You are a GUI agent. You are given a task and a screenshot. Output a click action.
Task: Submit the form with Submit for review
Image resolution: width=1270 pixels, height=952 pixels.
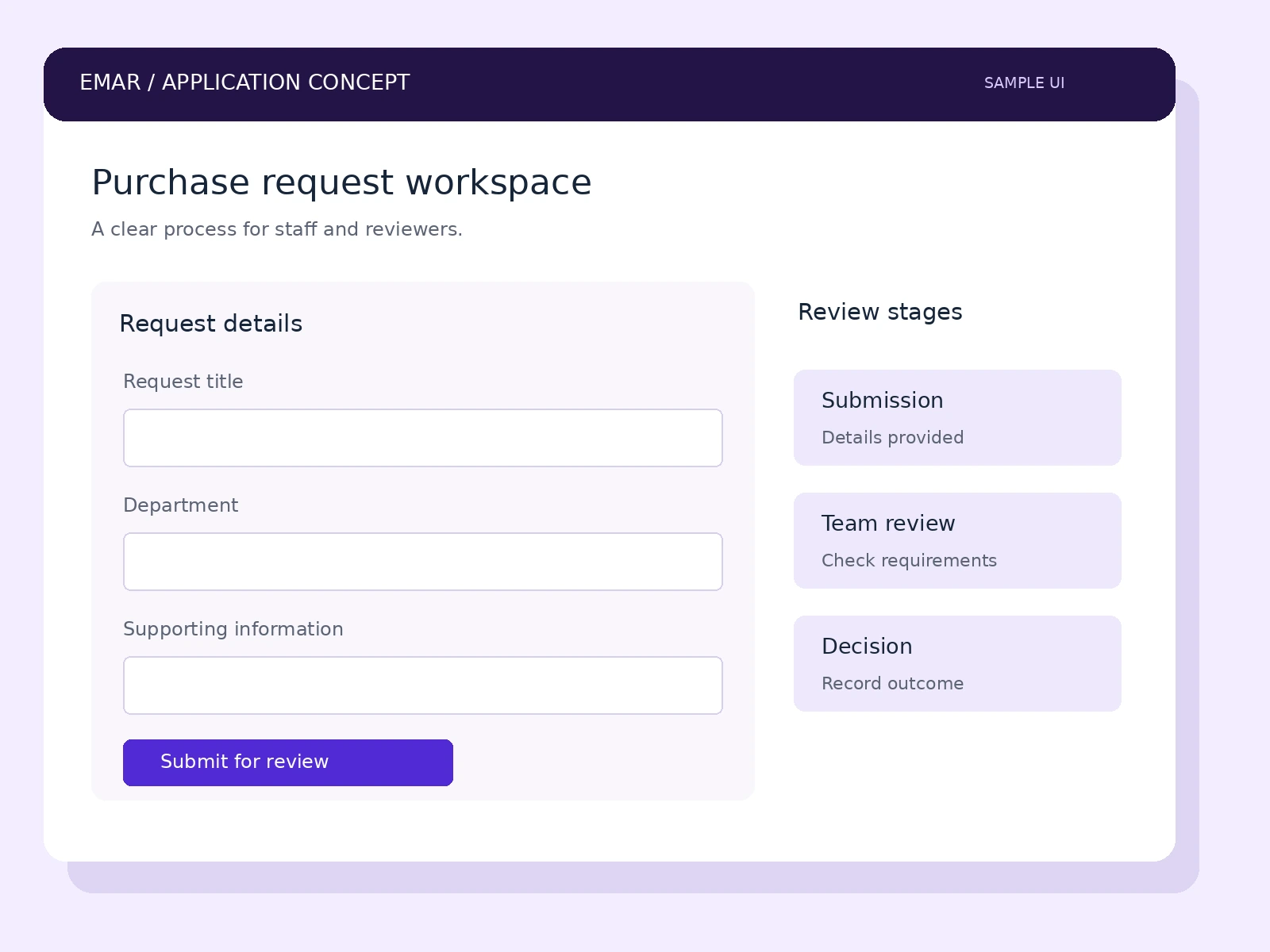[x=288, y=762]
